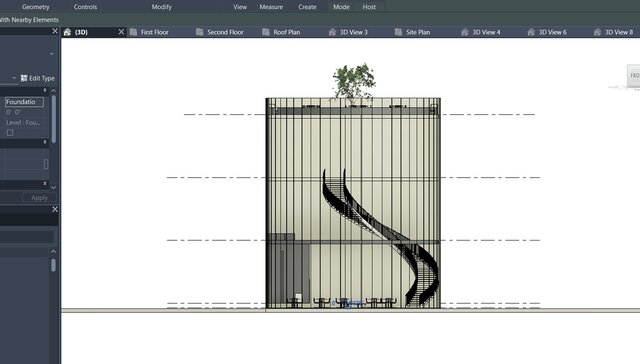Collapse the section arrow above the Foundatio field
Screen dimensions: 640x364
[45, 90]
